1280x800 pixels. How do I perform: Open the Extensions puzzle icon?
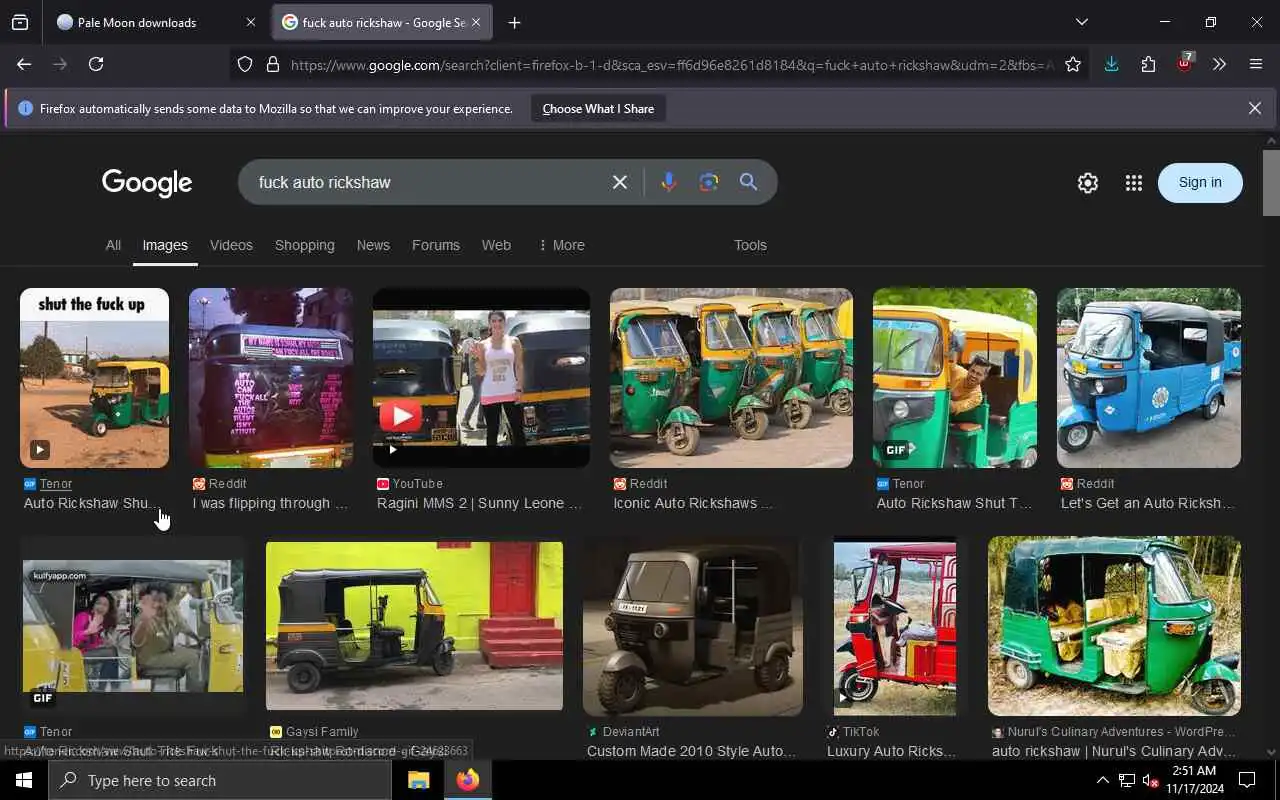pos(1148,64)
